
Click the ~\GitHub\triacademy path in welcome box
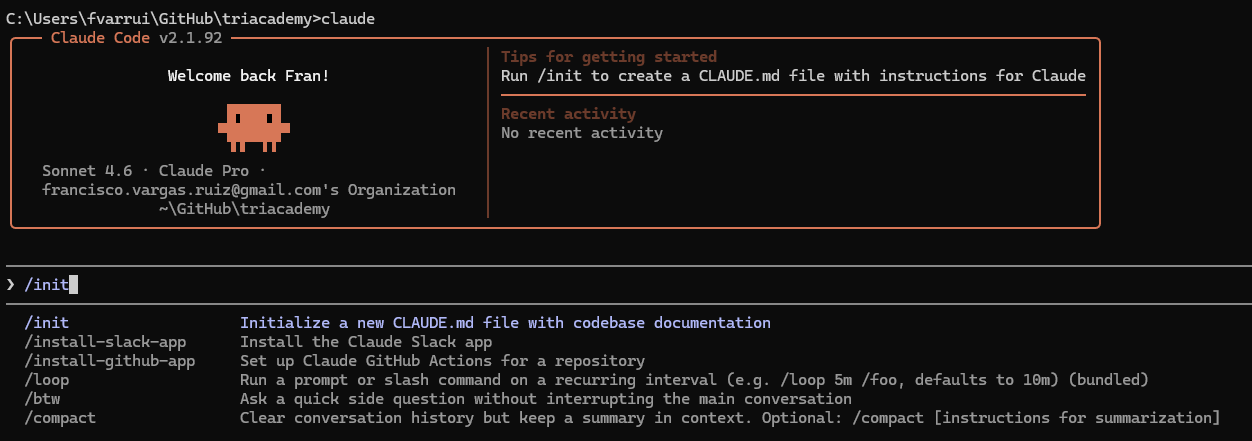244,209
